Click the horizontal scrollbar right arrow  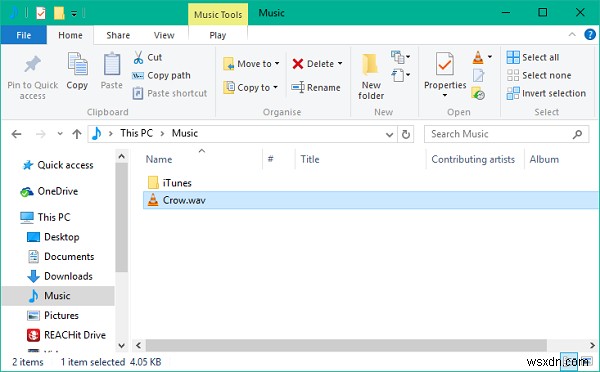[x=592, y=345]
